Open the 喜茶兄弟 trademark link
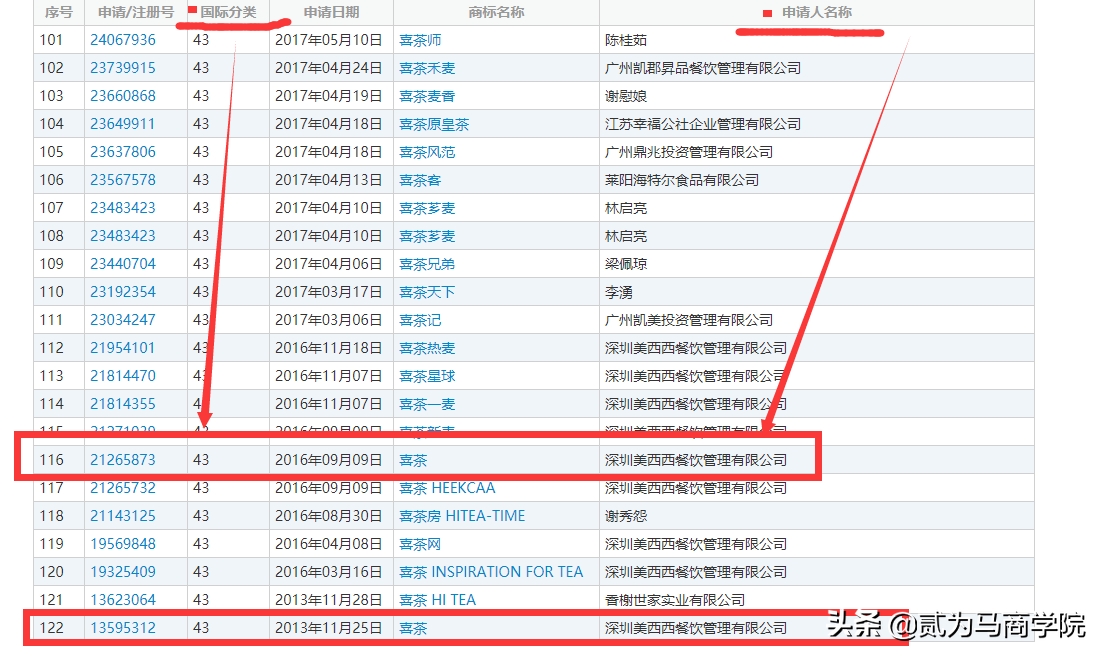The image size is (1105, 658). (x=427, y=264)
